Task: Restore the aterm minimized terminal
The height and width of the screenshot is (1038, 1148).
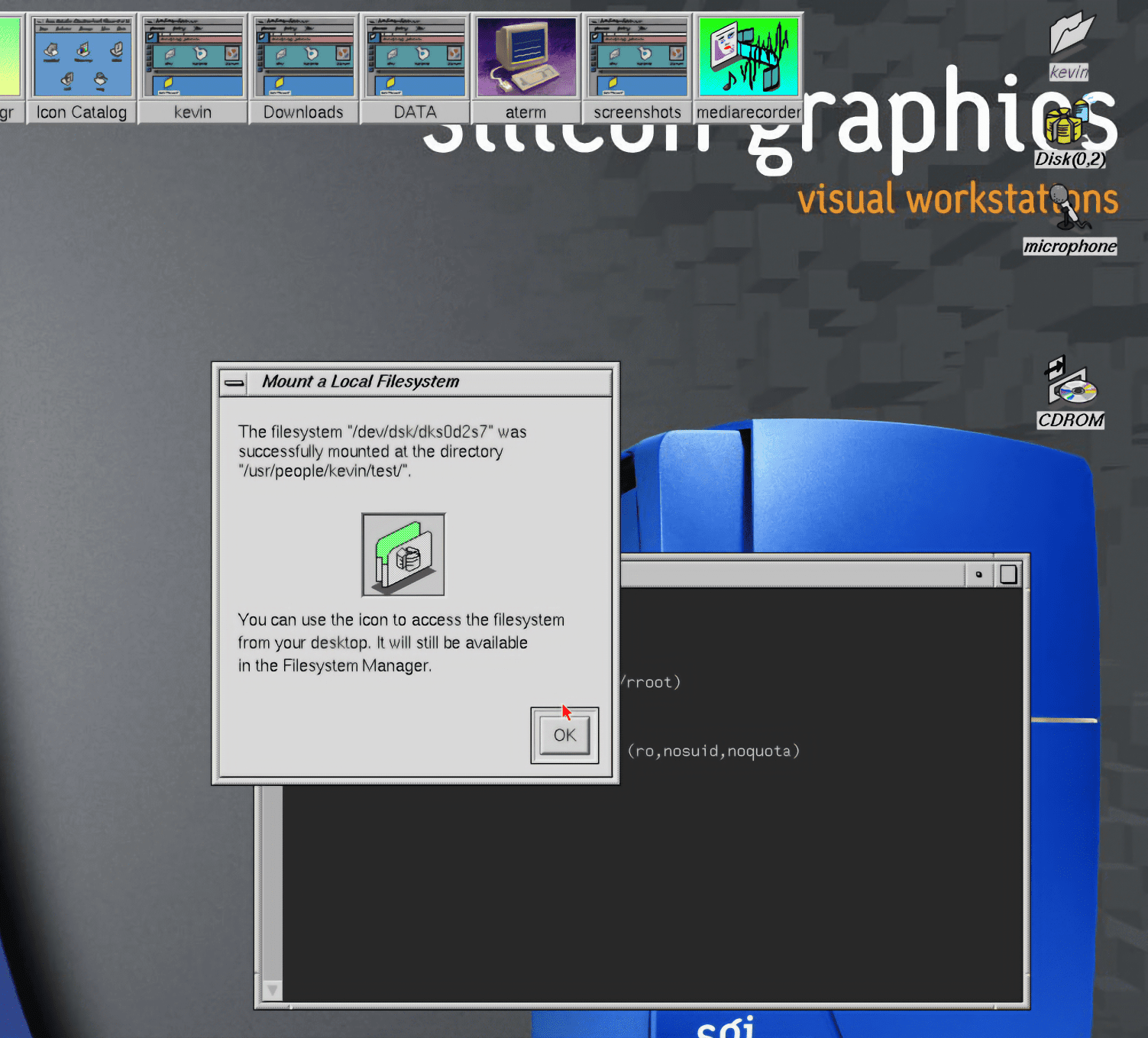Action: 526,68
